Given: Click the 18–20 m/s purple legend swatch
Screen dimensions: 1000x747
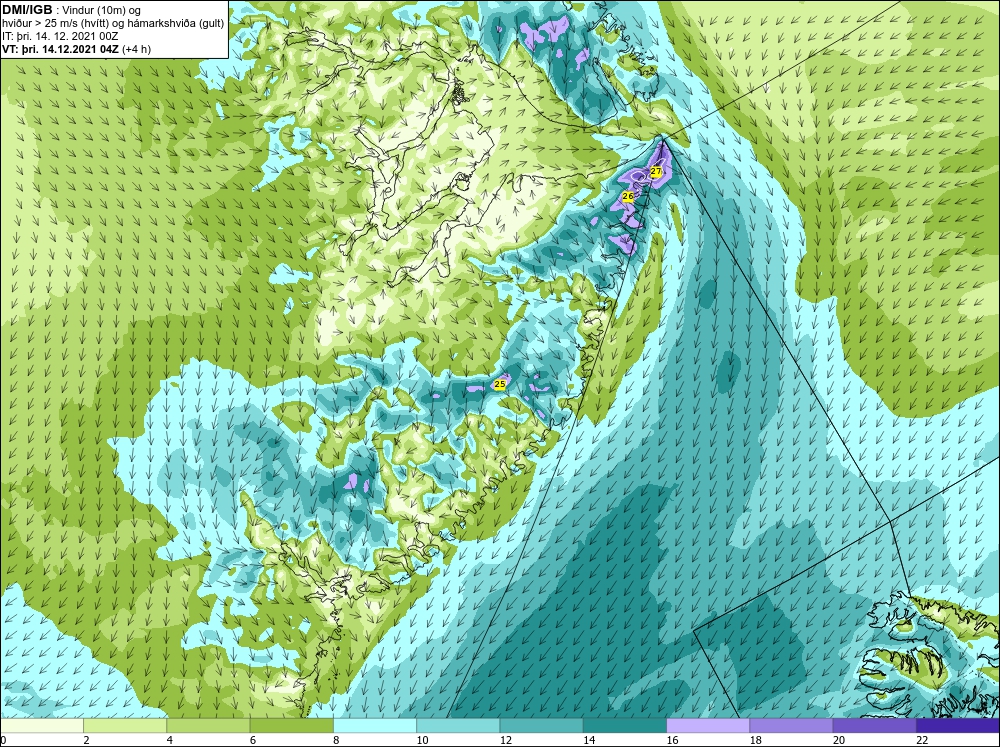Looking at the screenshot, I should pyautogui.click(x=791, y=726).
